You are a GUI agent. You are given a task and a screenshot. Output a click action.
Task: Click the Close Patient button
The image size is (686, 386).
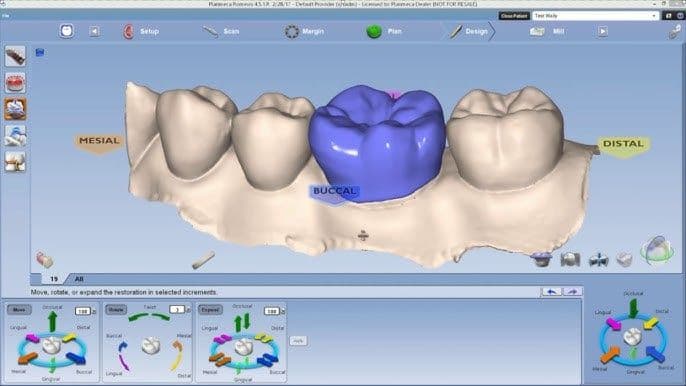click(x=514, y=16)
